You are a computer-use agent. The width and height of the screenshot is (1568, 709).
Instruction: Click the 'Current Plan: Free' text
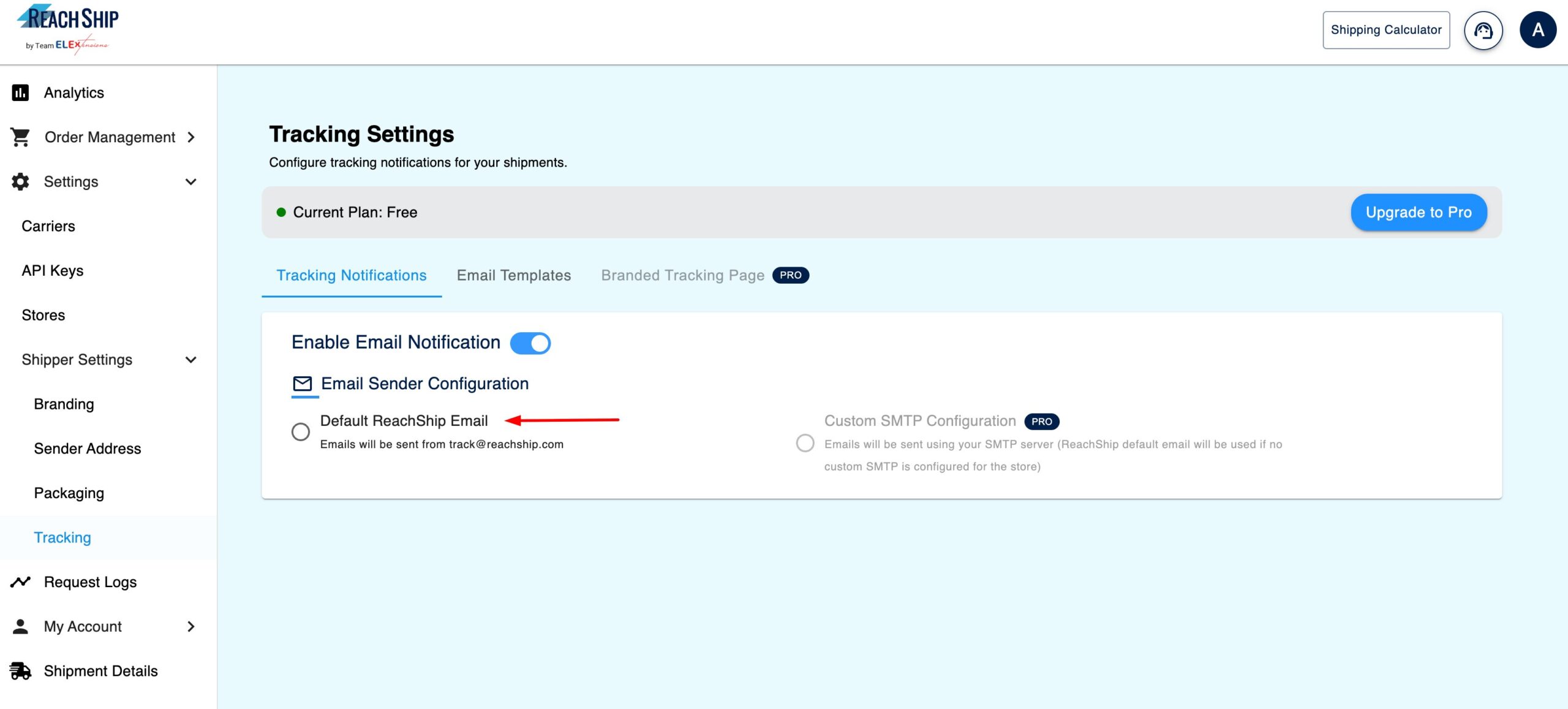pyautogui.click(x=355, y=212)
